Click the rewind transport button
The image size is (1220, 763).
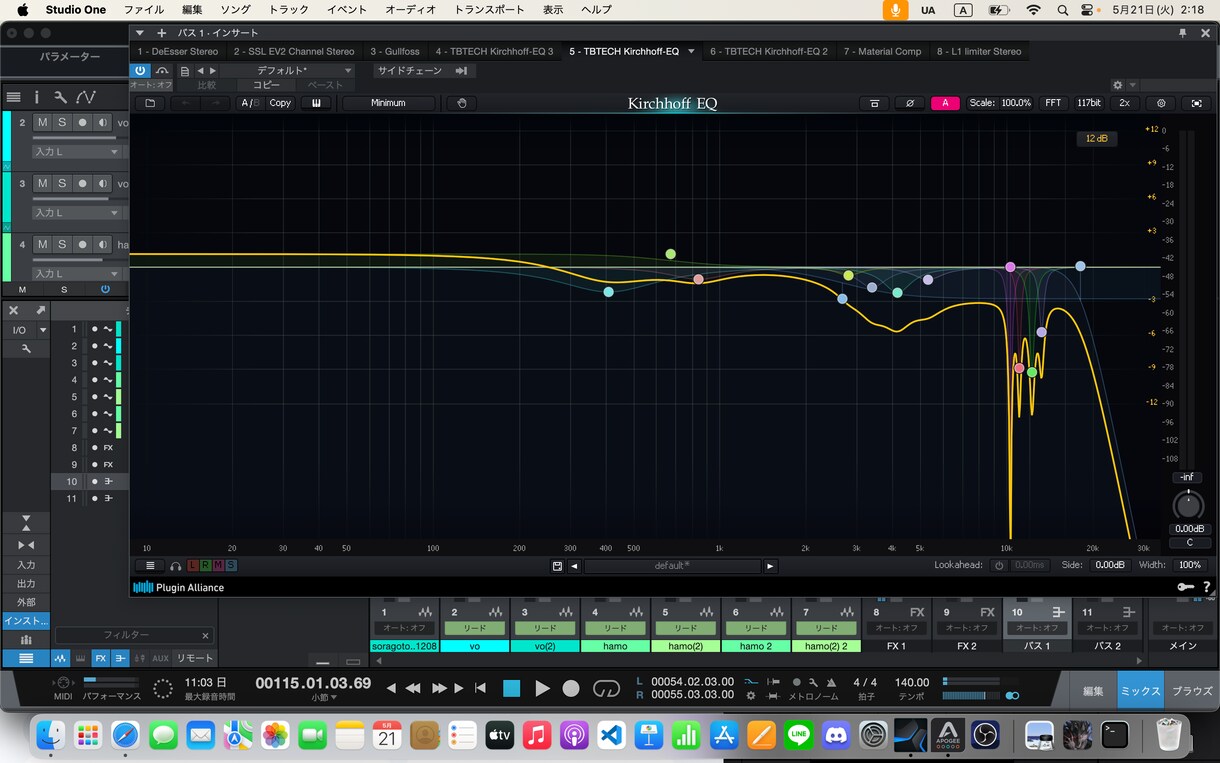(x=412, y=688)
